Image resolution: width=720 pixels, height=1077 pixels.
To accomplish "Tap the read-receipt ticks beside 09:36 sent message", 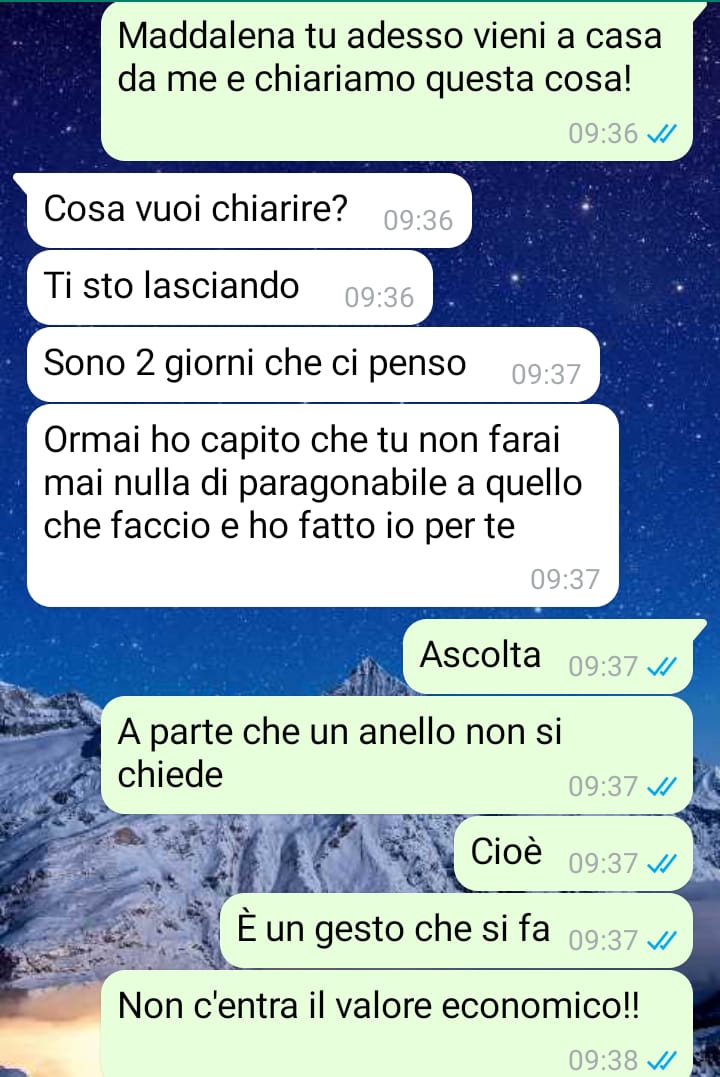I will coord(662,133).
